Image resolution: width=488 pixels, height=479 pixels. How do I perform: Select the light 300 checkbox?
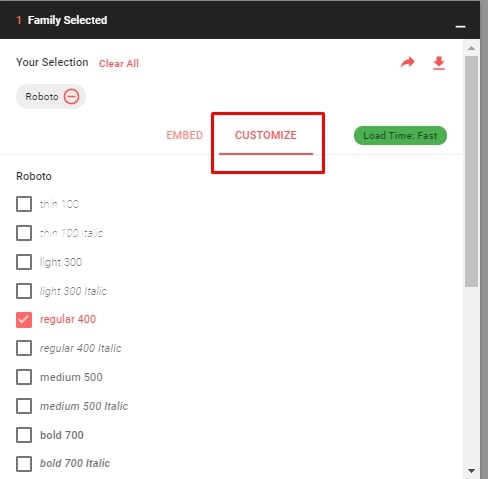(x=24, y=262)
